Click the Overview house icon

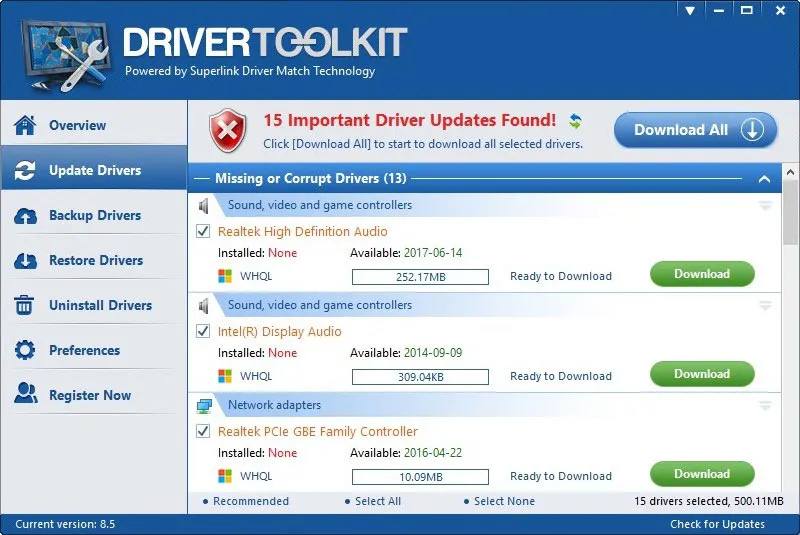coord(25,125)
